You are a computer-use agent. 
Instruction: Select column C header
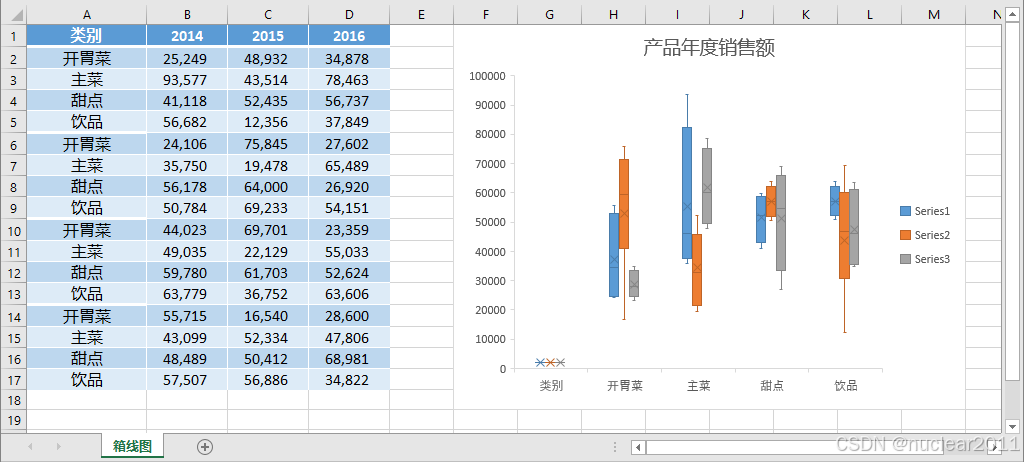point(268,14)
